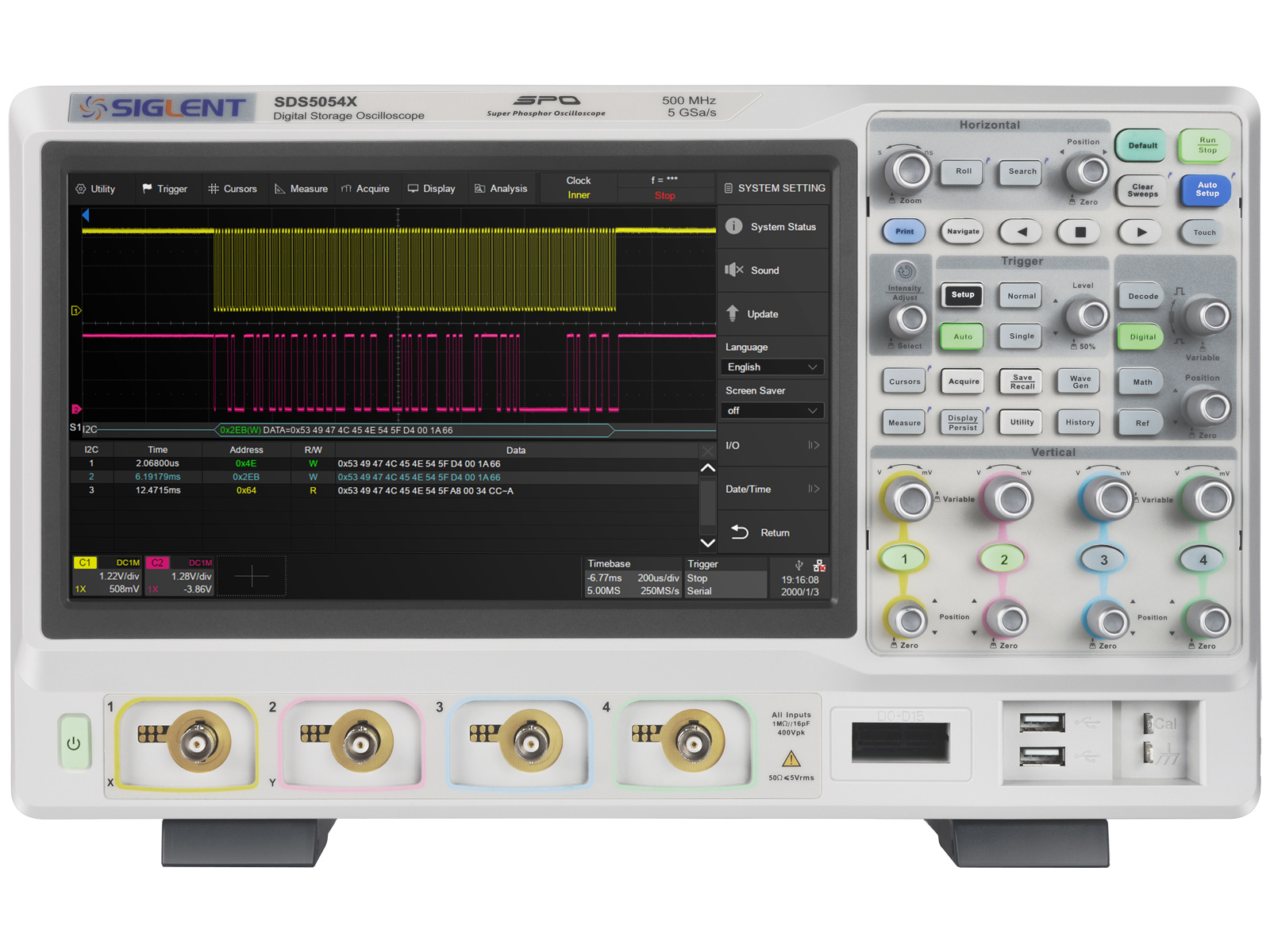Open the C2 channel info box
Screen dimensions: 1270x952
pyautogui.click(x=179, y=576)
